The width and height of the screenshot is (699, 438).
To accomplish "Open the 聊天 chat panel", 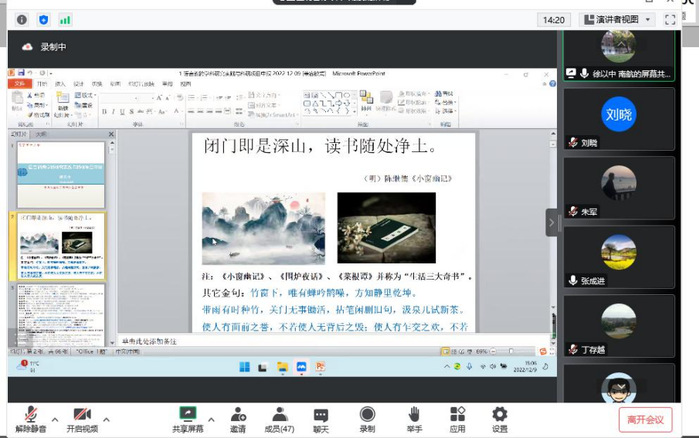I will [321, 414].
